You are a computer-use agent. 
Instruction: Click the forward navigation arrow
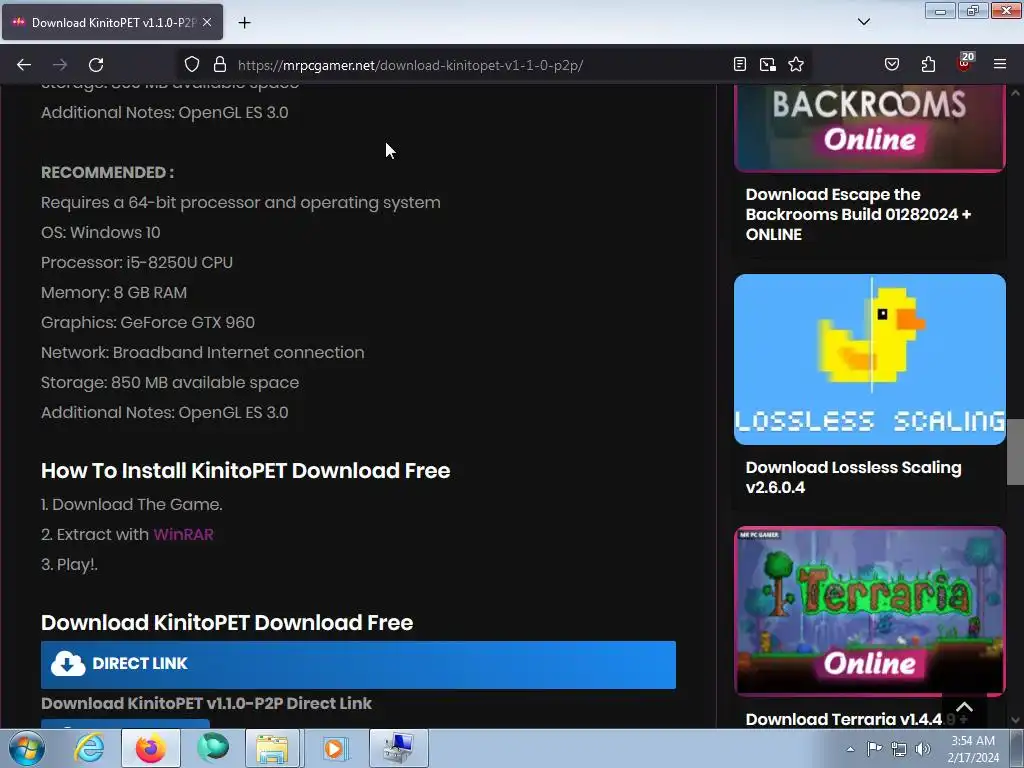coord(60,65)
